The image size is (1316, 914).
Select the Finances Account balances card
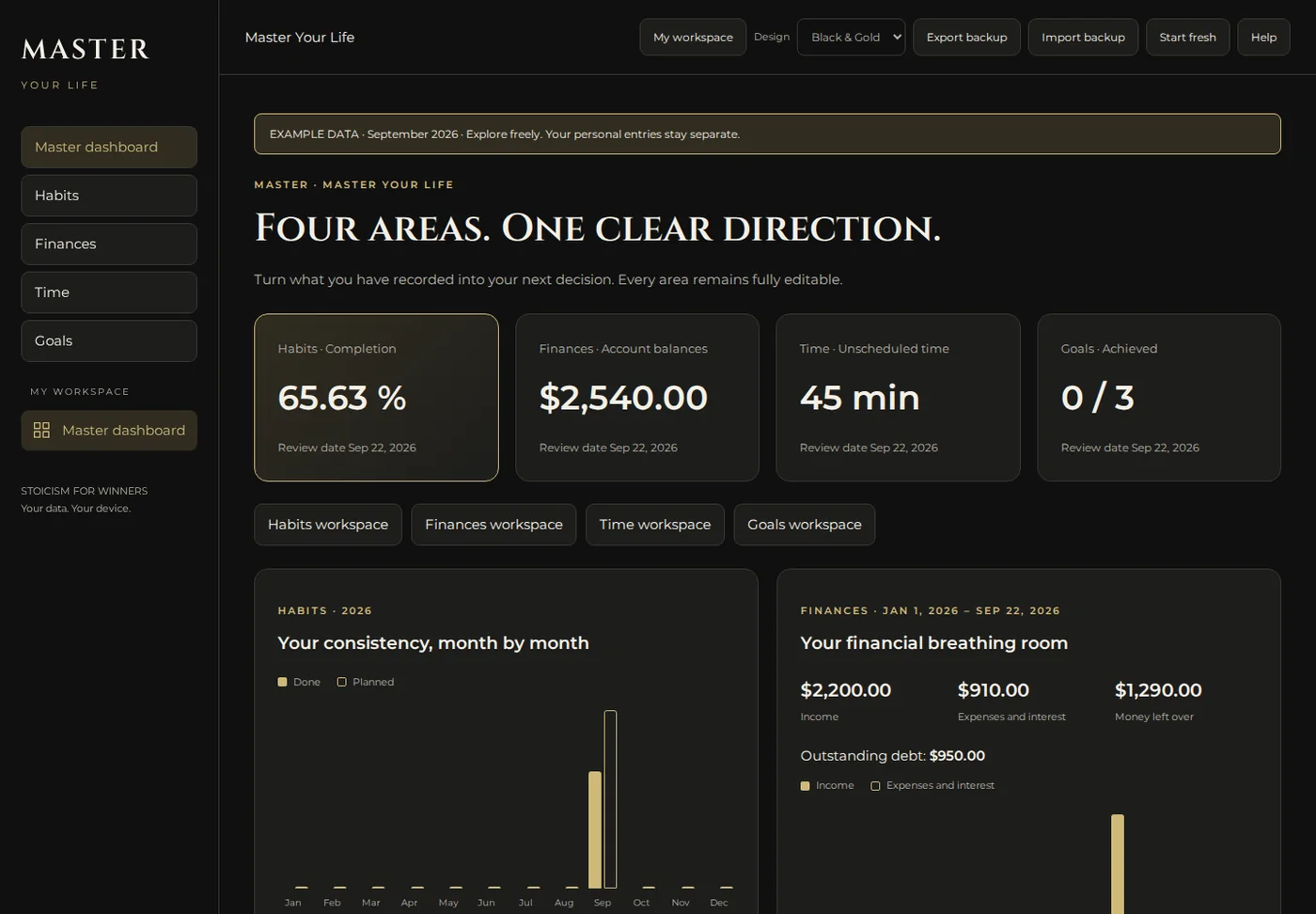pyautogui.click(x=637, y=398)
